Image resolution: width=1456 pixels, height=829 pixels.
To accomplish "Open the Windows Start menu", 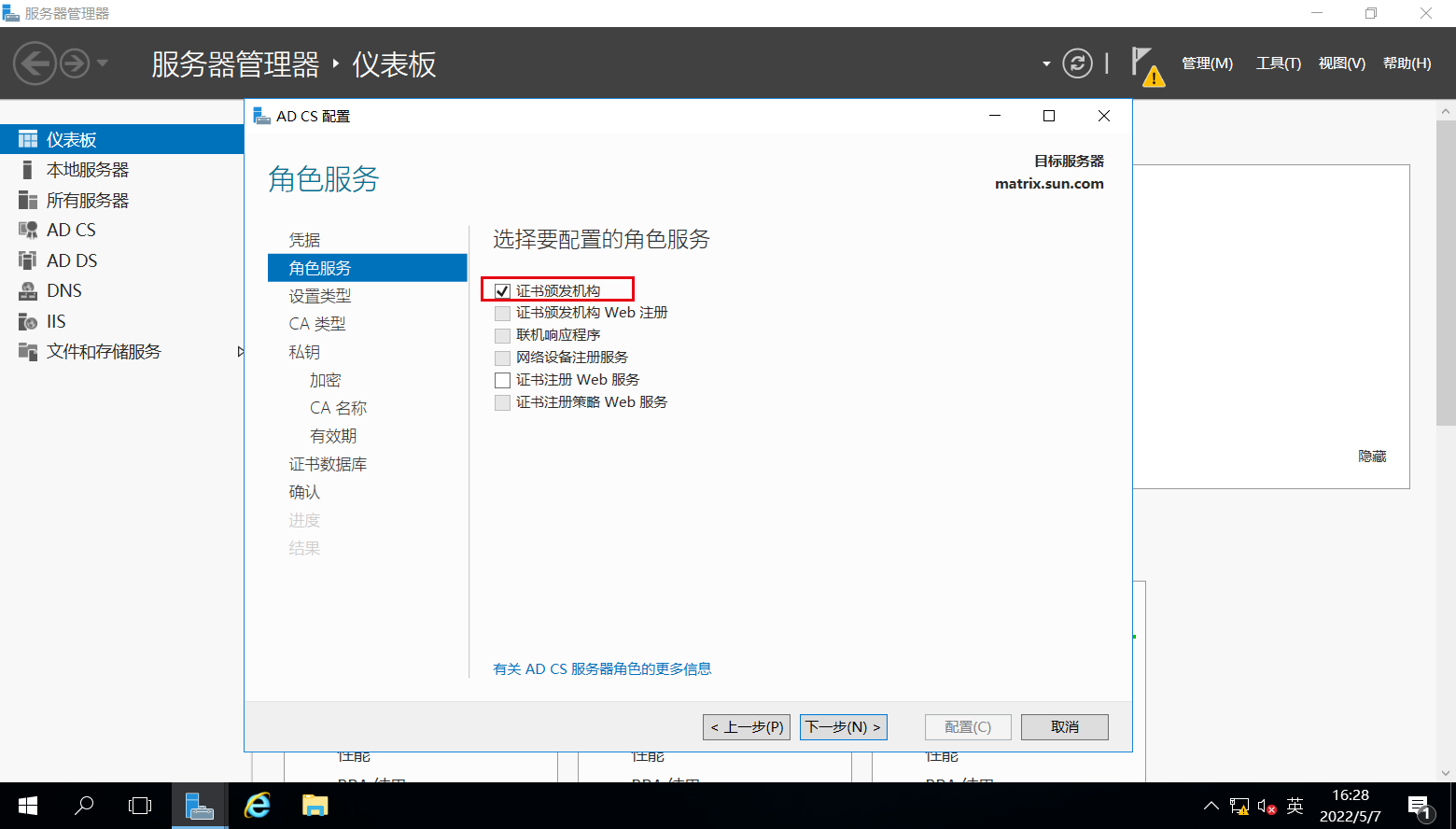I will pyautogui.click(x=28, y=806).
